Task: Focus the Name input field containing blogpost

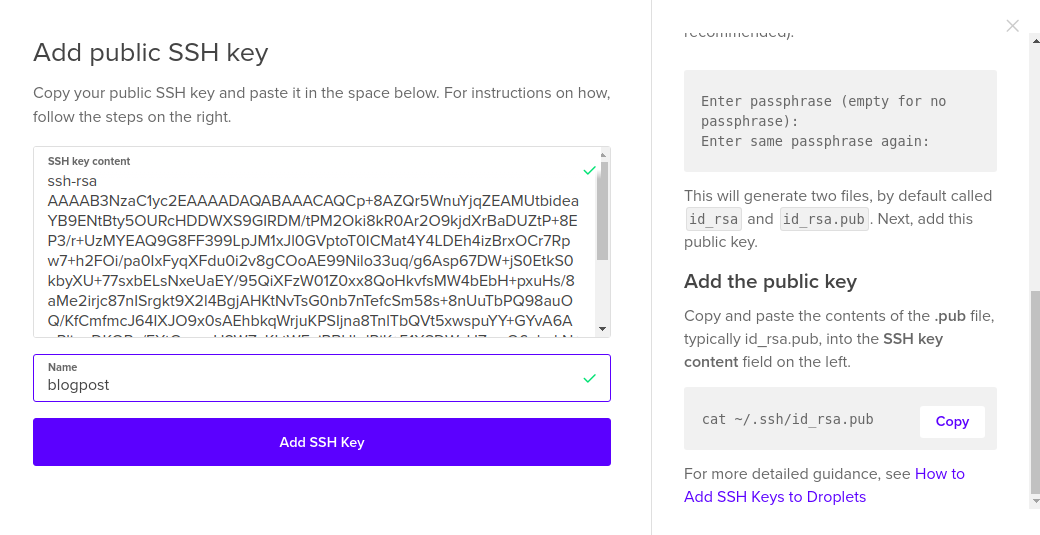Action: click(x=322, y=378)
